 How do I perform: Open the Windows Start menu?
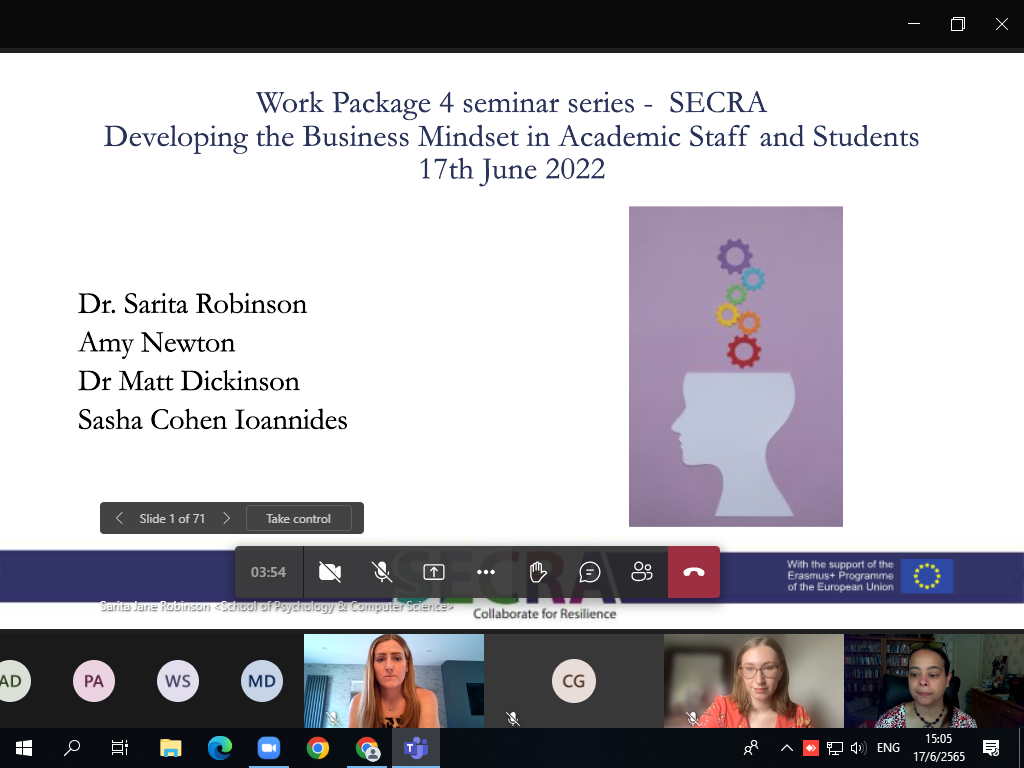24,748
